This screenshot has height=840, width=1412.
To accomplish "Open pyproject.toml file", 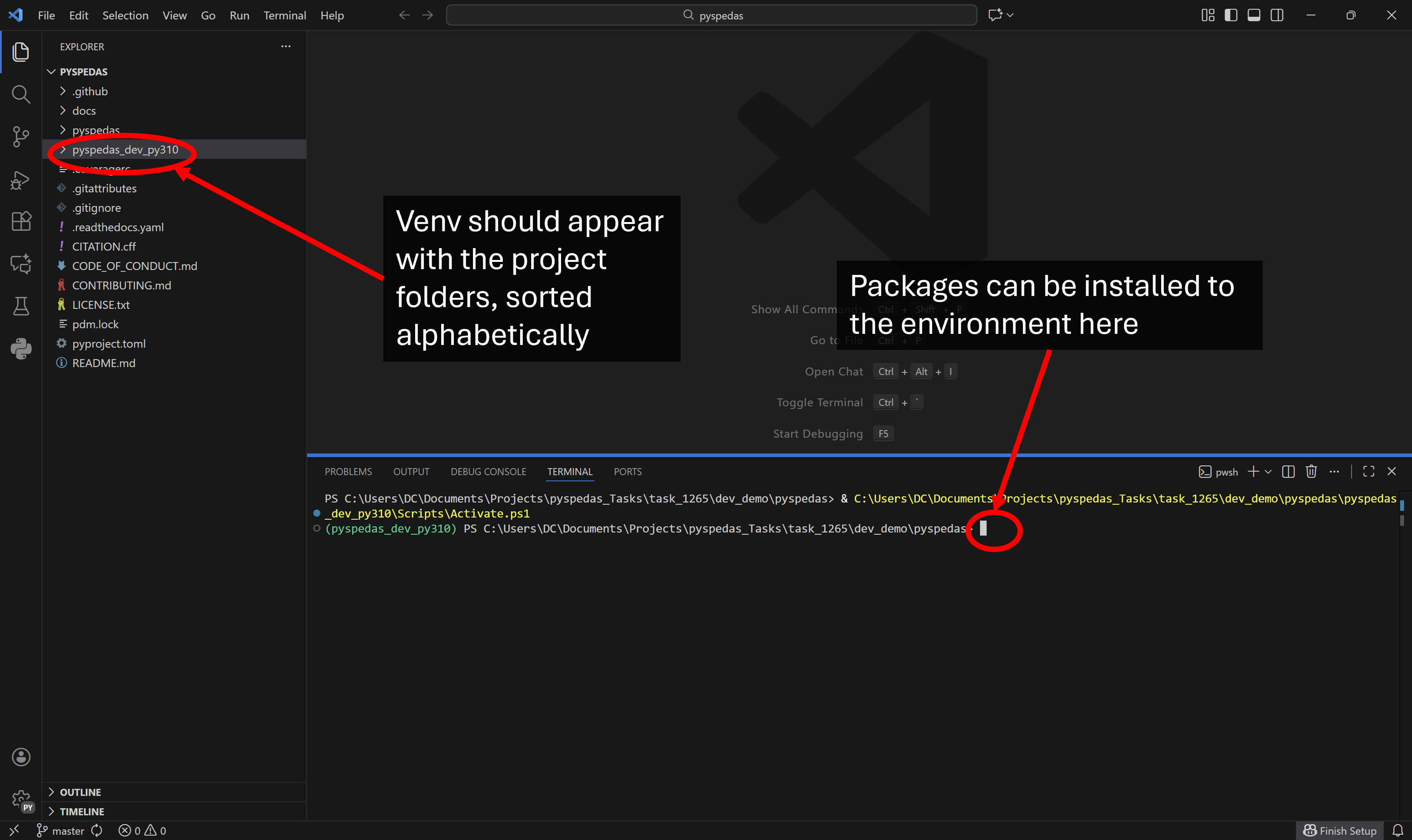I will pos(174,343).
